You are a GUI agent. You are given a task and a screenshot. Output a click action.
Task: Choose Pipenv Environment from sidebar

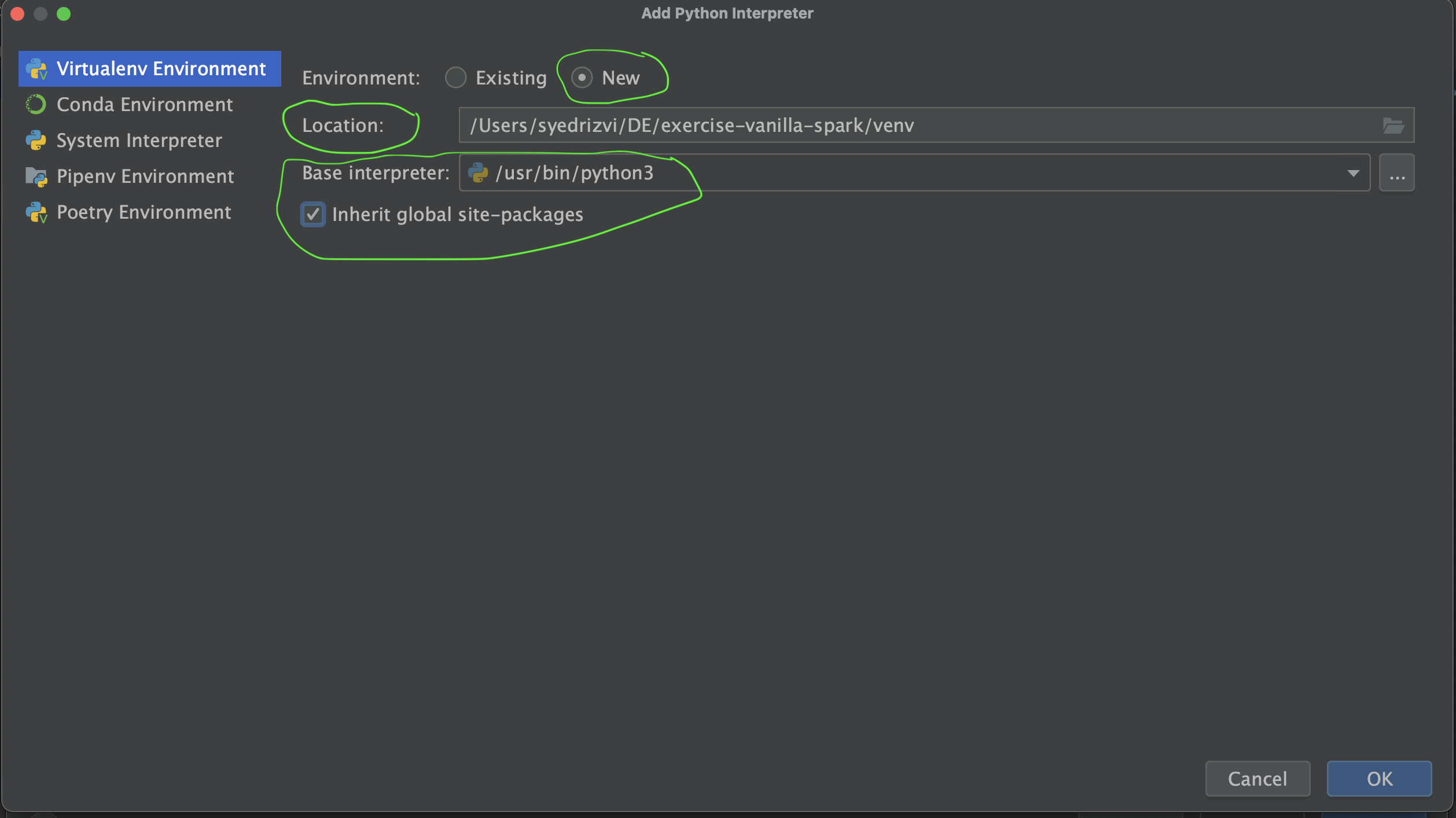[x=145, y=176]
